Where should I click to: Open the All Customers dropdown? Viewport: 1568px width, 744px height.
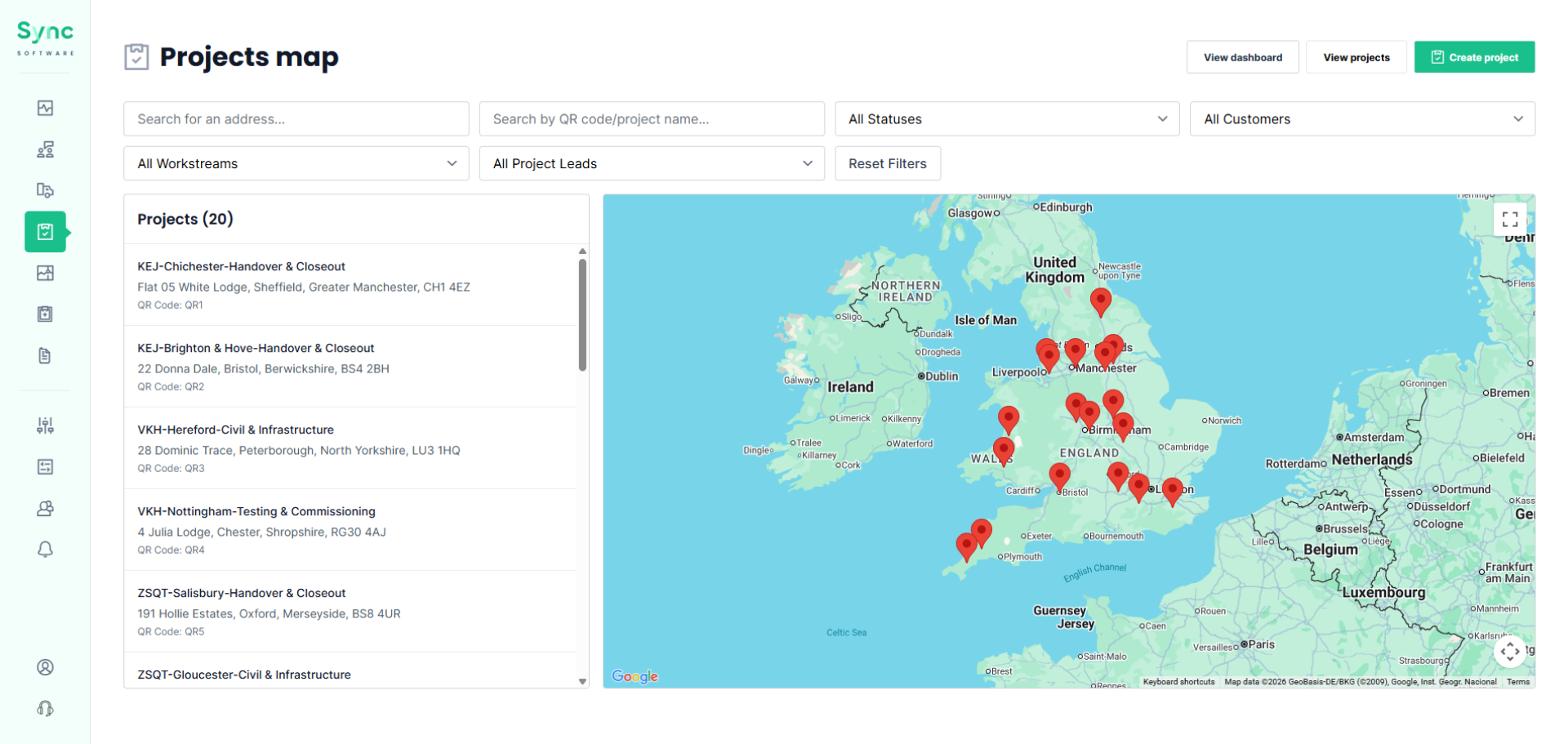point(1361,118)
